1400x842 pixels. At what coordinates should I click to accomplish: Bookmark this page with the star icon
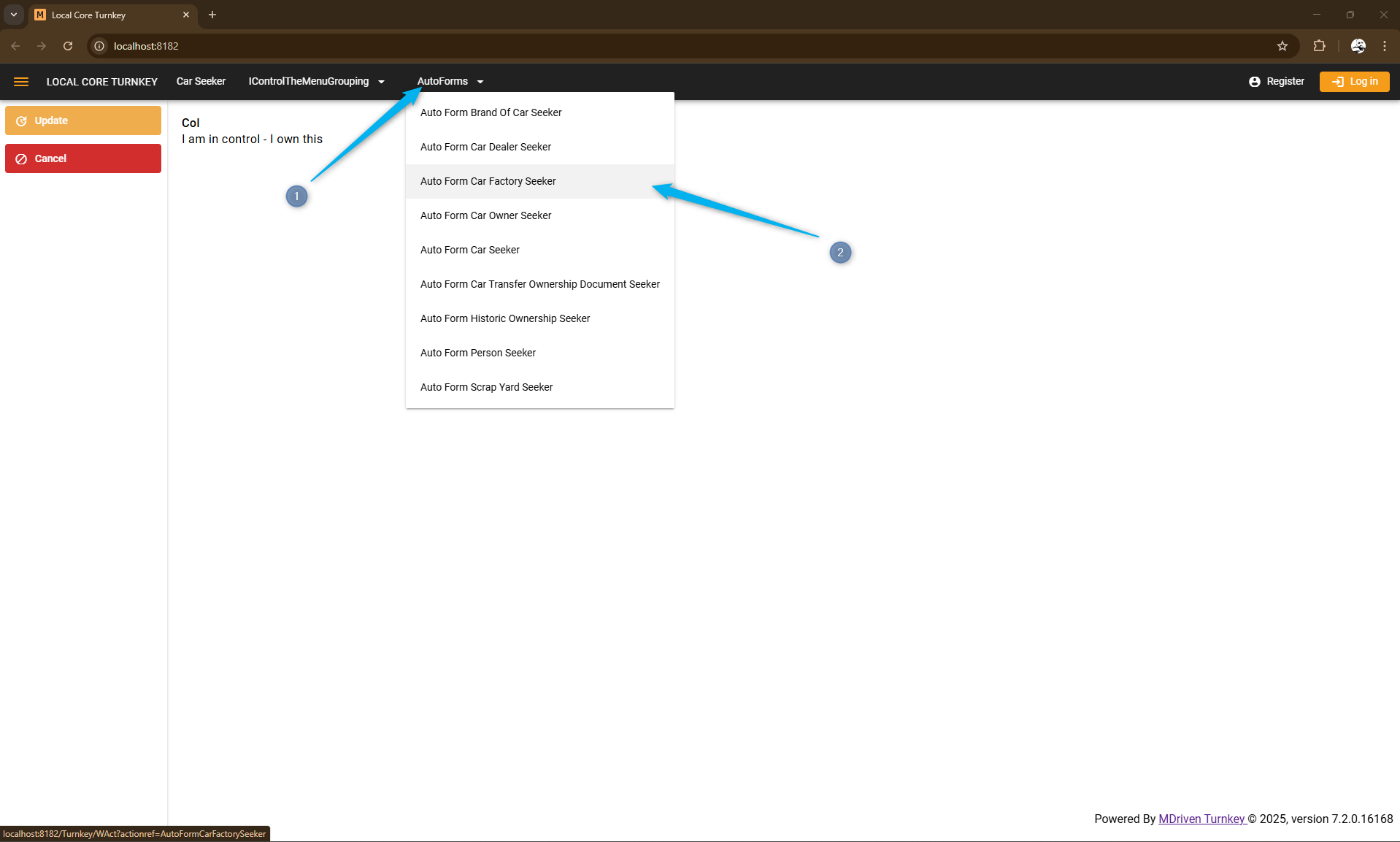[1282, 46]
